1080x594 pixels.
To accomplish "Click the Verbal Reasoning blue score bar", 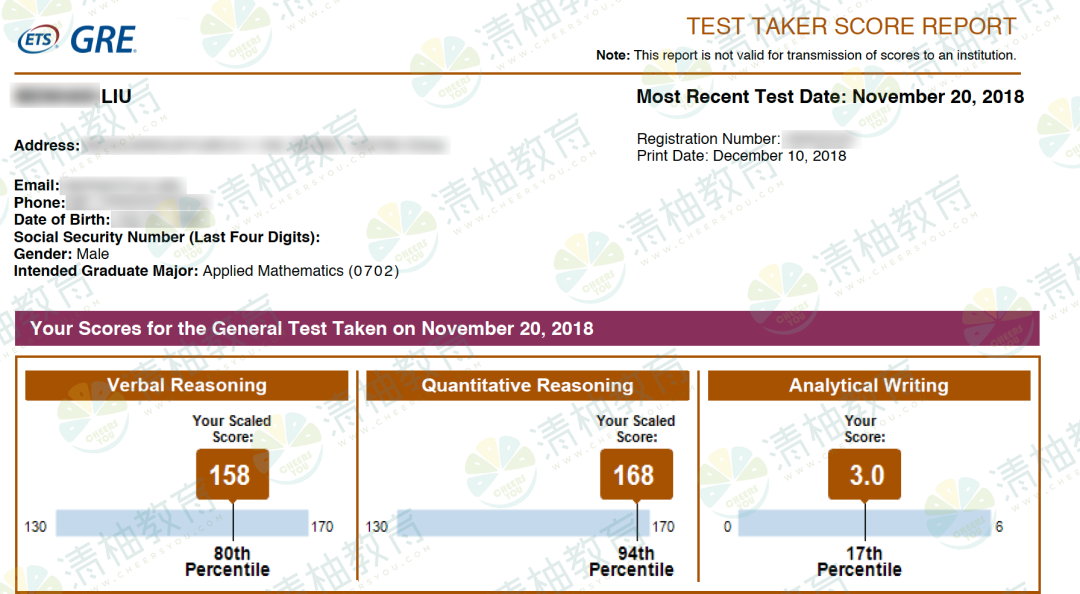I will [x=182, y=523].
